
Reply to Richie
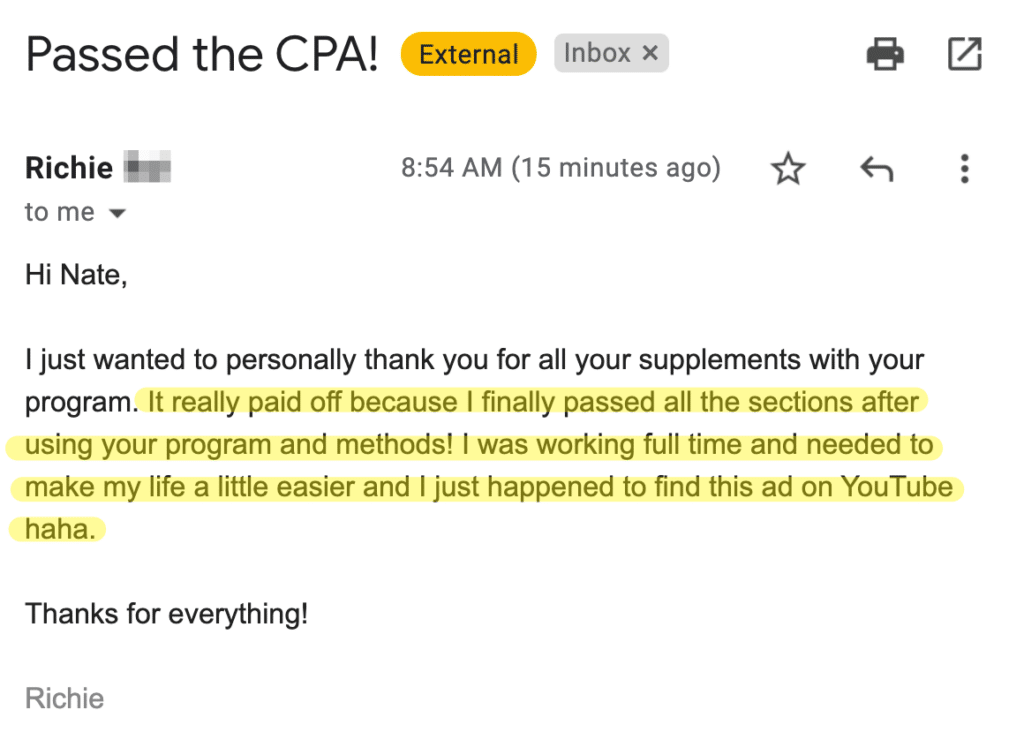pos(876,168)
